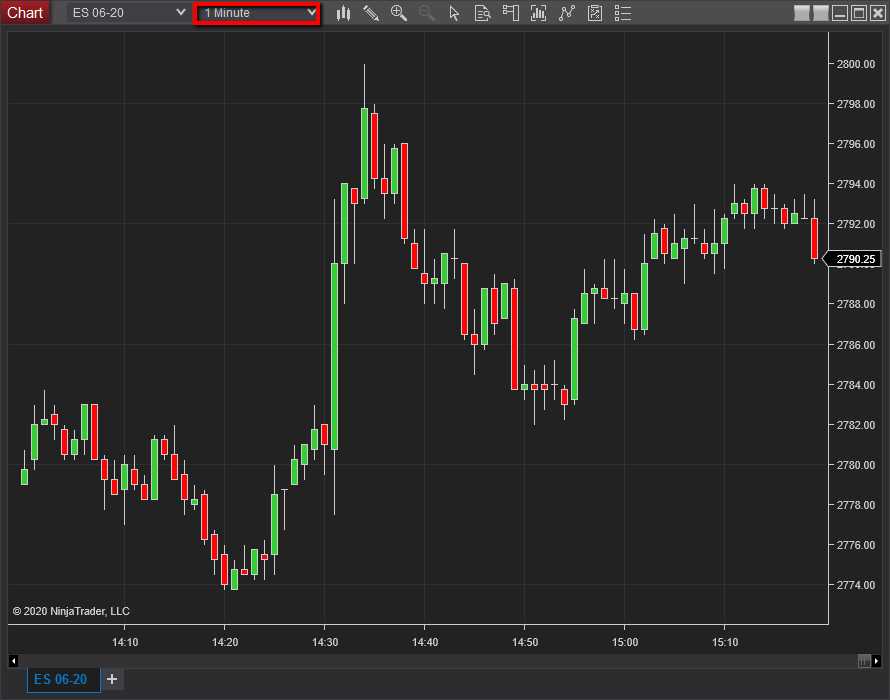Open the ES 06-20 instrument dropdown
890x700 pixels.
128,12
